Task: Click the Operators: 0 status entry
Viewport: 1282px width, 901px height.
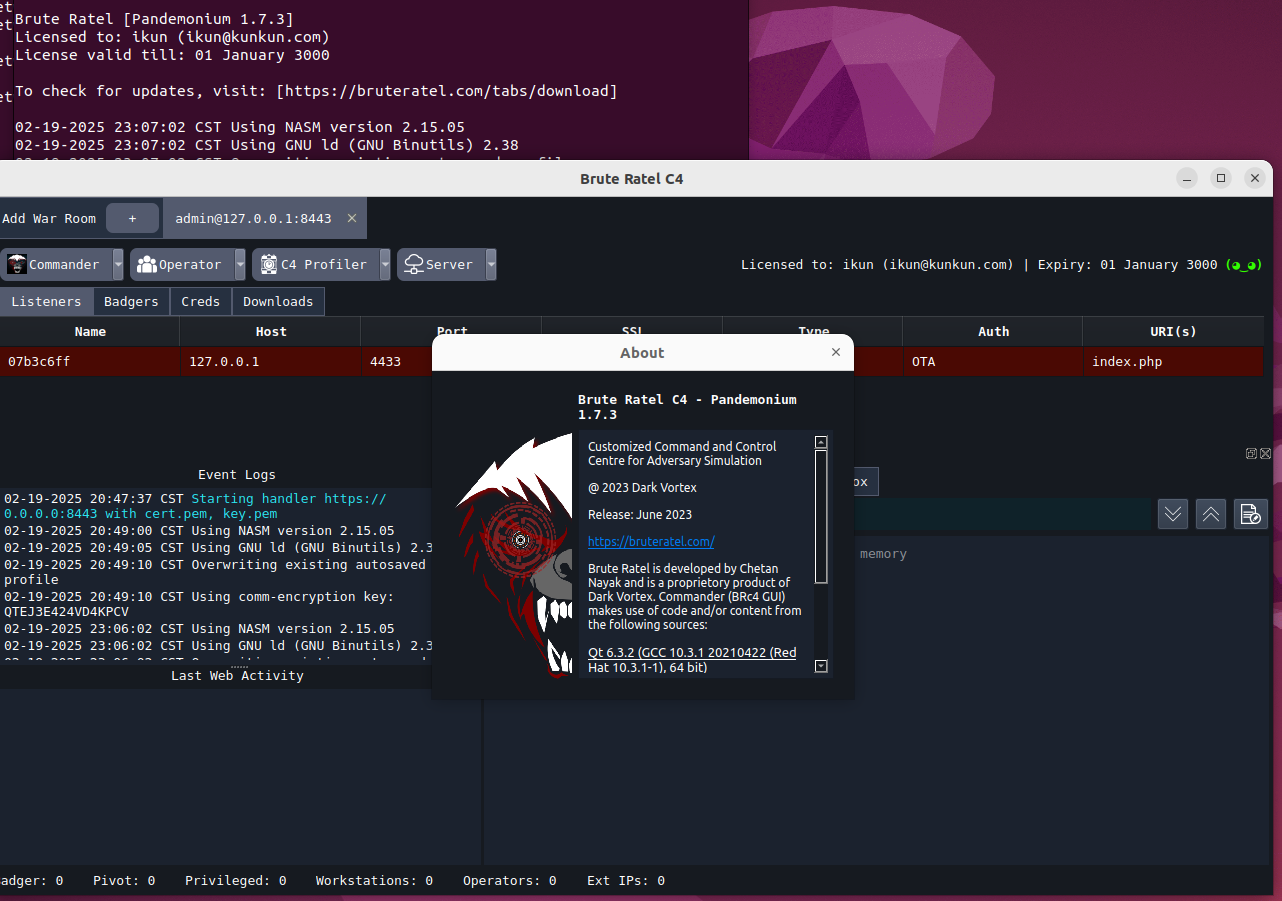Action: [510, 881]
